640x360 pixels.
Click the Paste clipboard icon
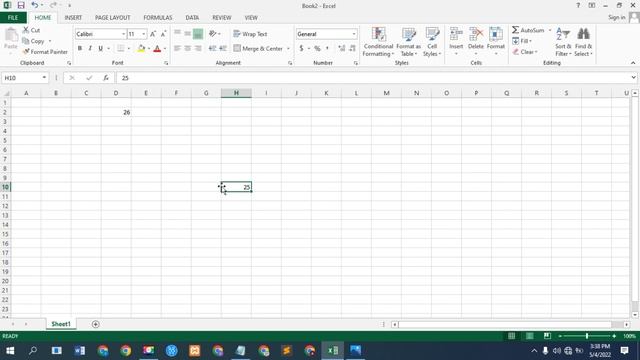pos(11,36)
